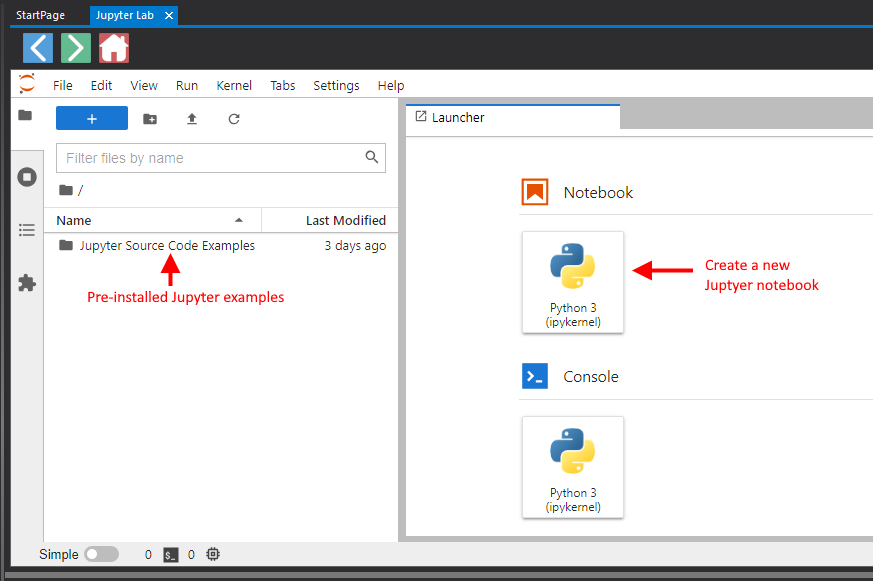Create a new folder in file browser
Viewport: 873px width, 581px height.
pyautogui.click(x=150, y=119)
